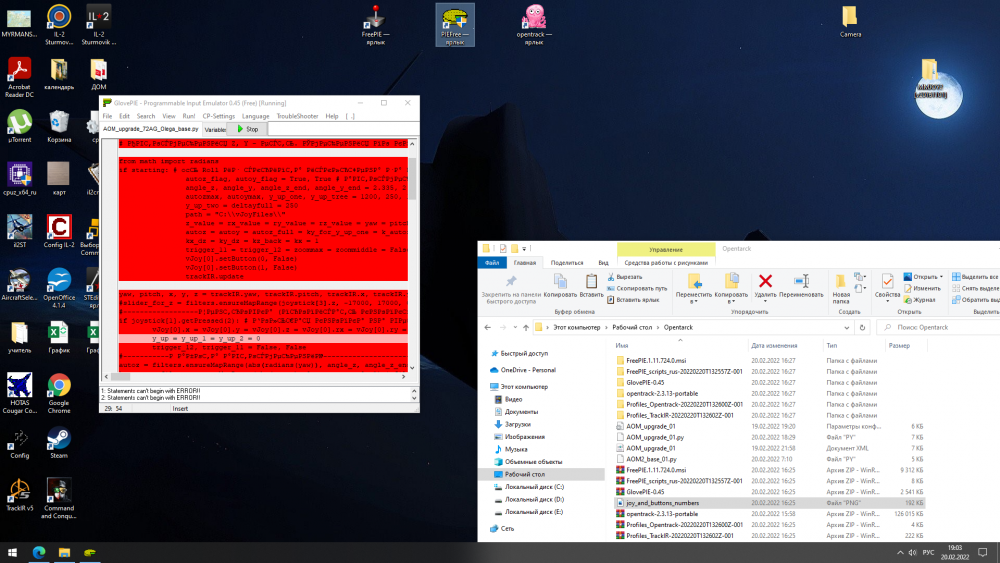Open the dropdown arrow next to Open
The width and height of the screenshot is (1000, 563).
[942, 276]
